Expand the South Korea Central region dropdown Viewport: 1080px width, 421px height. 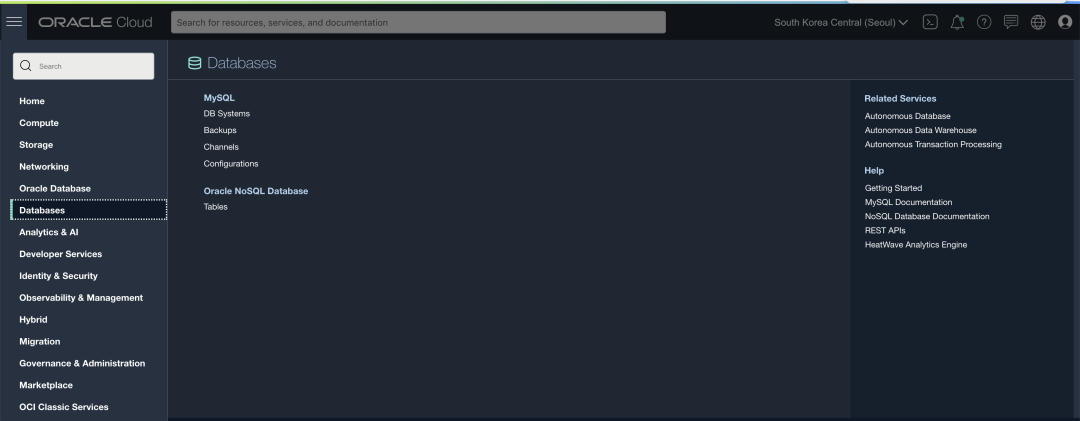pyautogui.click(x=841, y=22)
